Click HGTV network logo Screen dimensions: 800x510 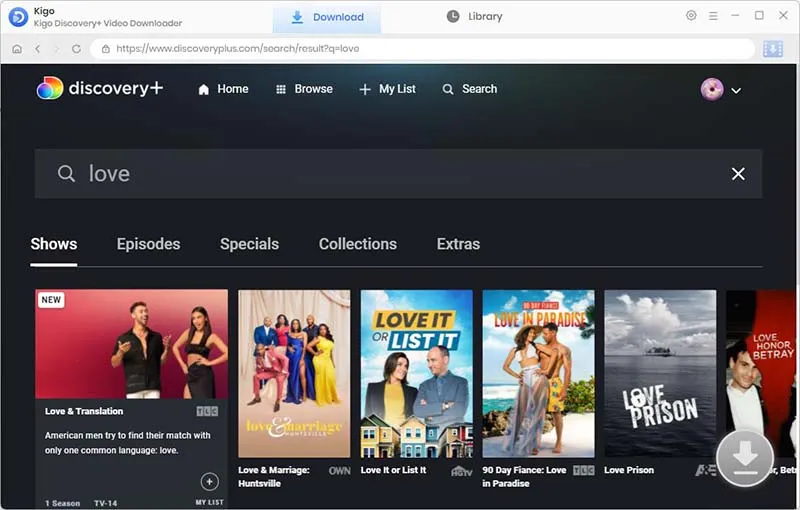point(462,471)
